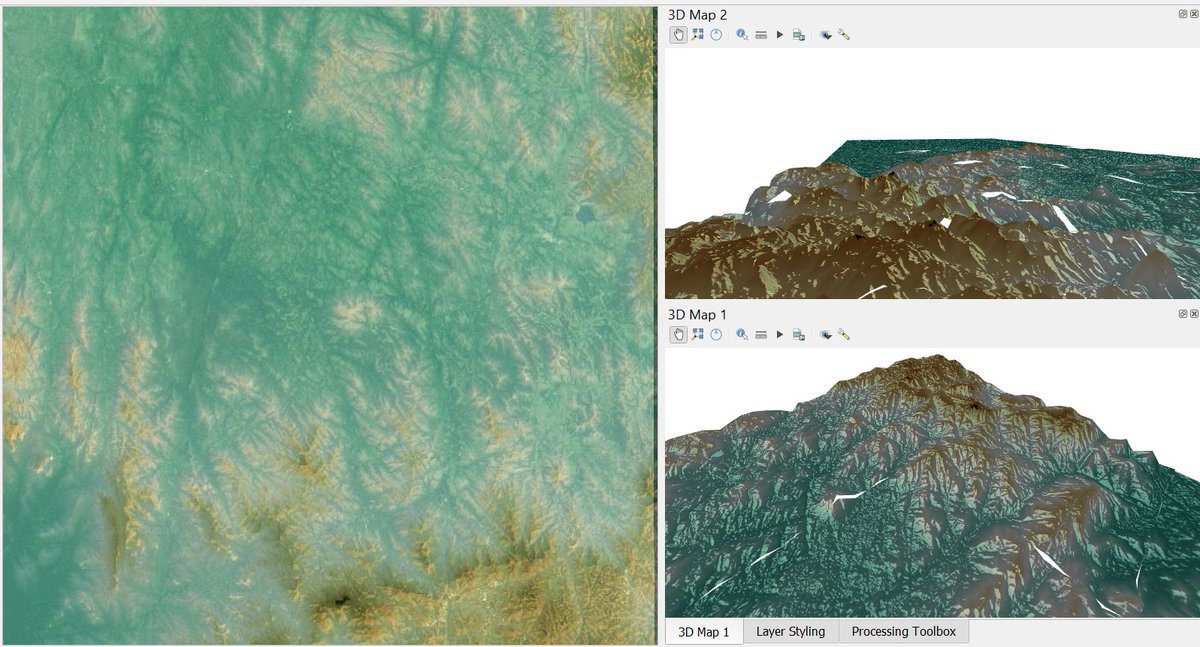Switch to the Processing Toolbox tab
1200x647 pixels.
(903, 631)
